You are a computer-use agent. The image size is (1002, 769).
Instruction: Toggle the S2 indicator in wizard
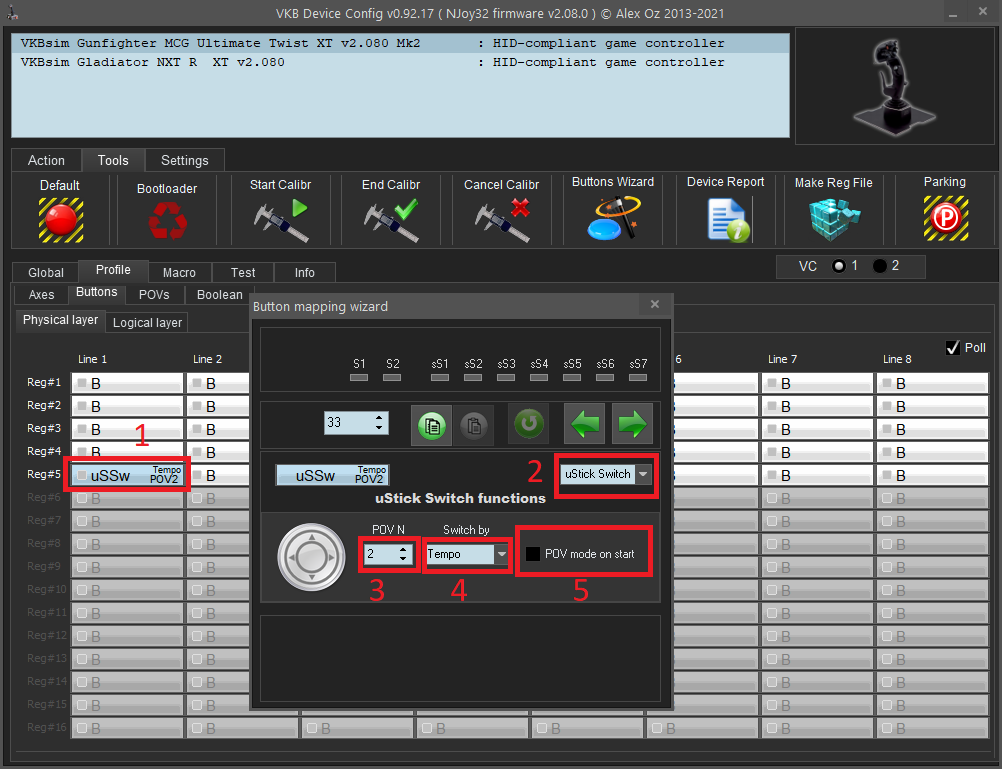[392, 378]
